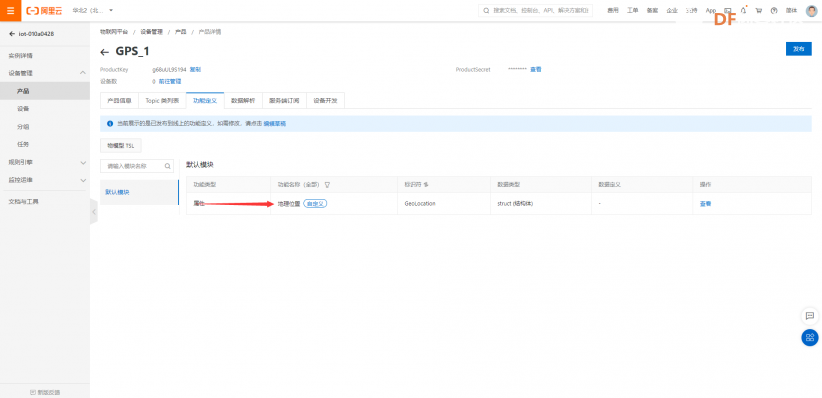
Task: Open the App link in top bar
Action: tap(711, 10)
